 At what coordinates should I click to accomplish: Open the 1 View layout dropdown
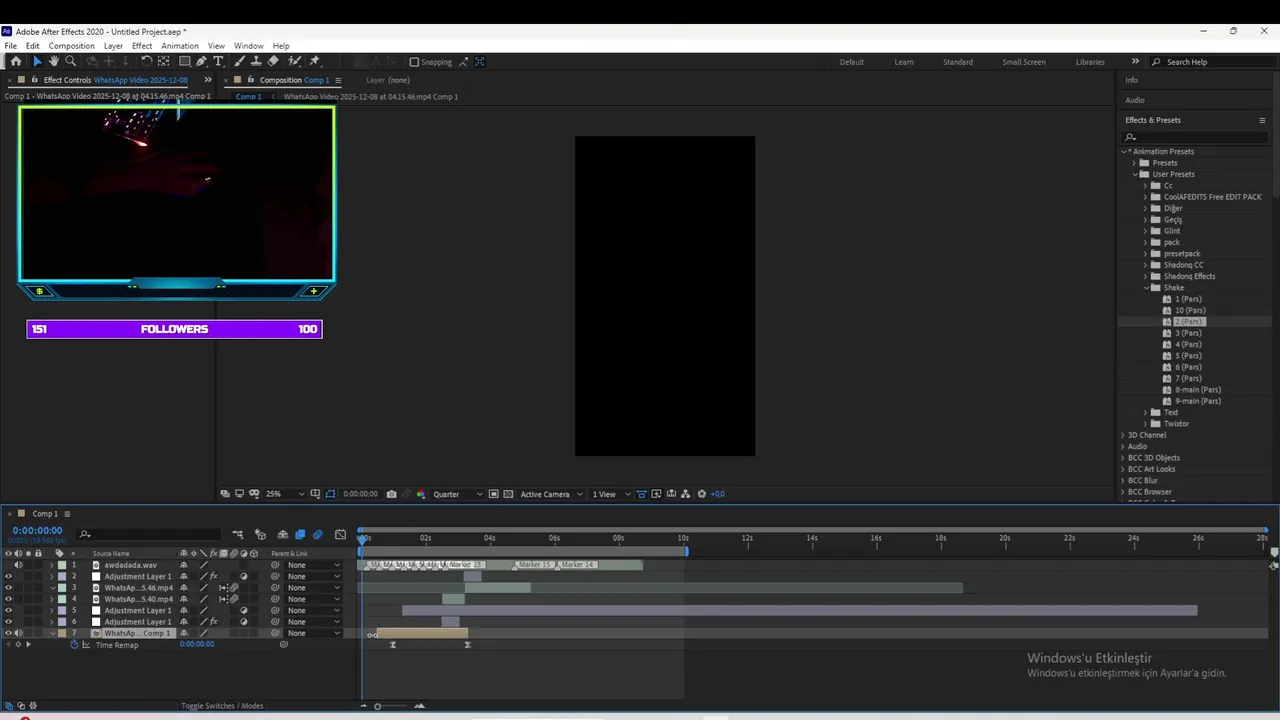click(610, 494)
